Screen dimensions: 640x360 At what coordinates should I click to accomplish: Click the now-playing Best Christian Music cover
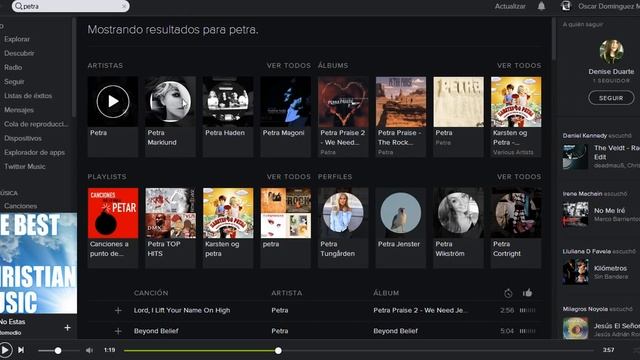click(38, 263)
